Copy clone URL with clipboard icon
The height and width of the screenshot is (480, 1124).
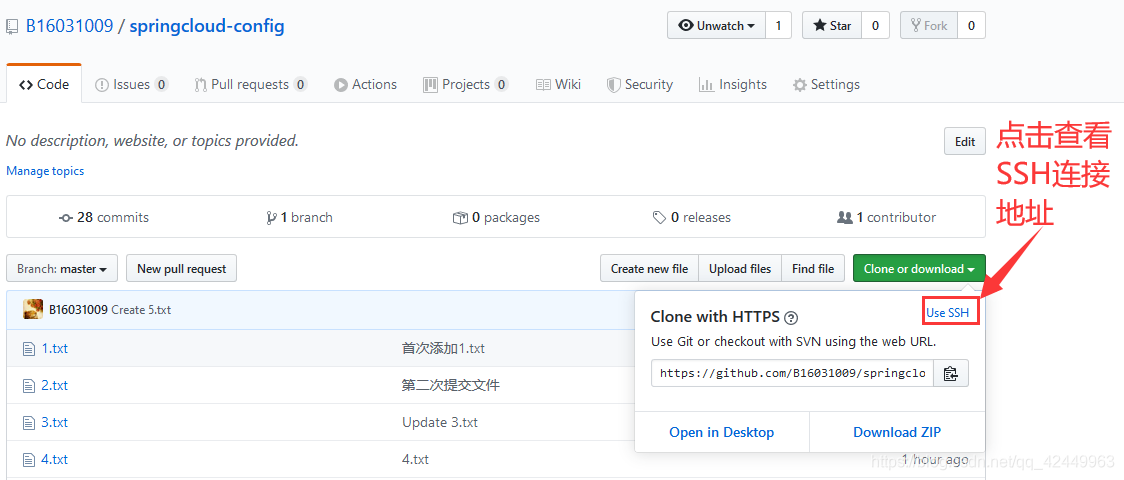tap(950, 374)
